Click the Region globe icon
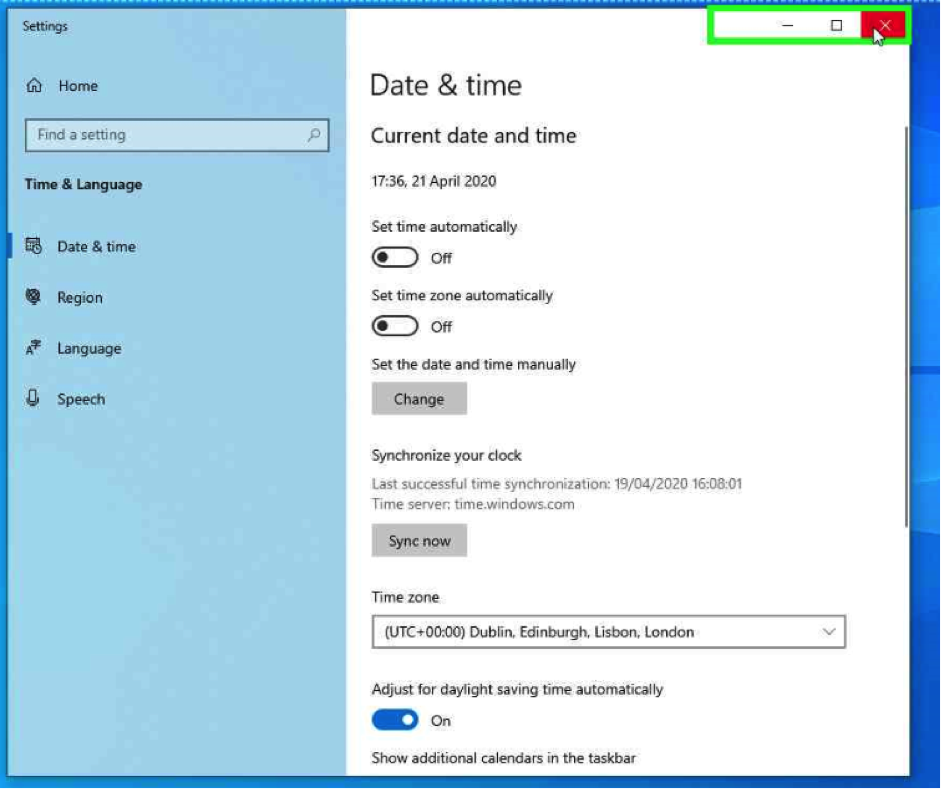Viewport: 941px width, 789px height. [x=34, y=297]
